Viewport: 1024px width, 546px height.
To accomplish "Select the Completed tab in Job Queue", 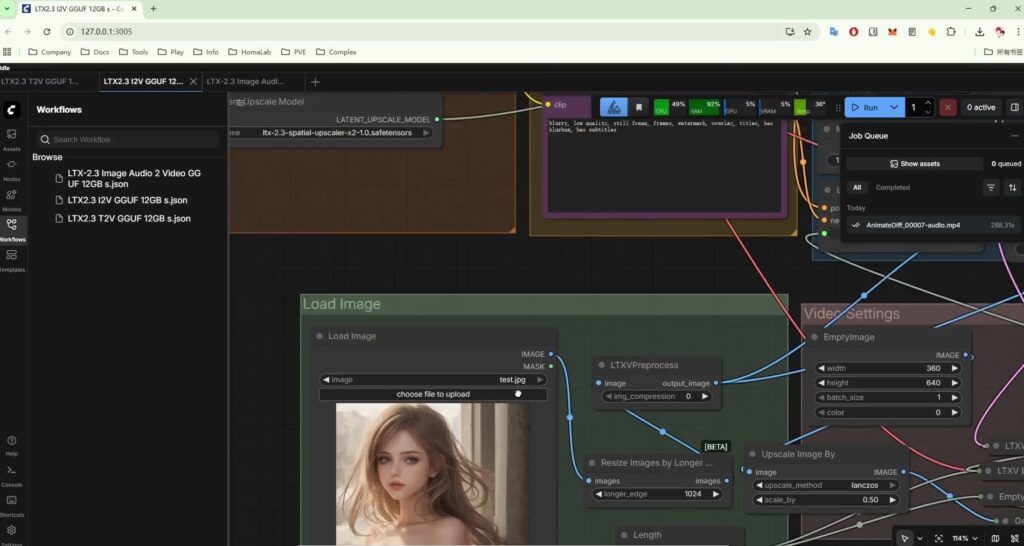I will 892,187.
